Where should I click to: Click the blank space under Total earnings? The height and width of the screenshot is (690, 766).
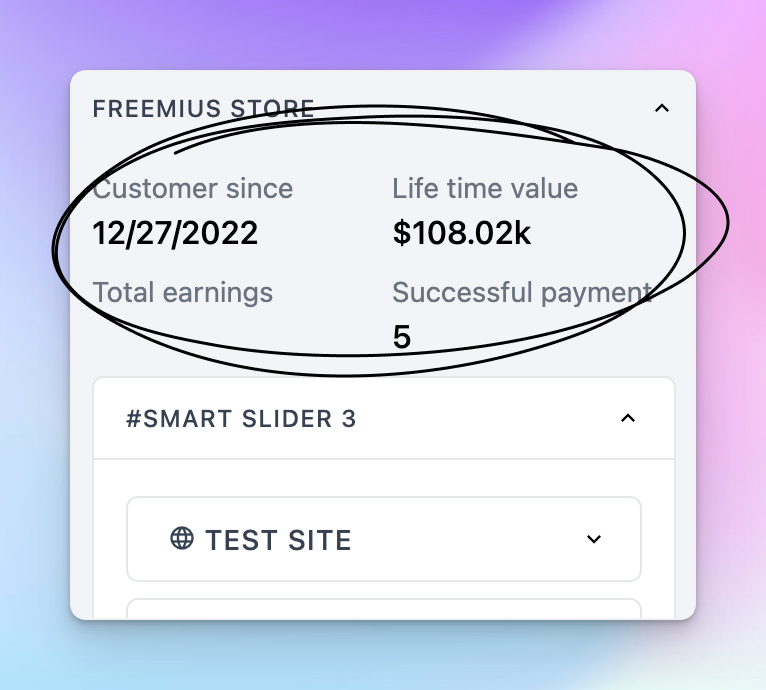(x=182, y=337)
